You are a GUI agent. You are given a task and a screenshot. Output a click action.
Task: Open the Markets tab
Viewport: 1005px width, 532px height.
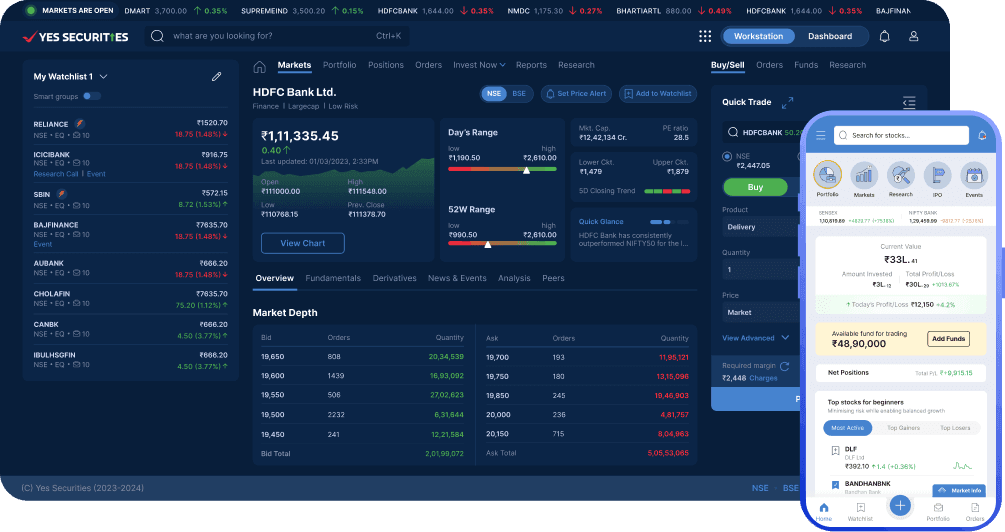tap(294, 65)
